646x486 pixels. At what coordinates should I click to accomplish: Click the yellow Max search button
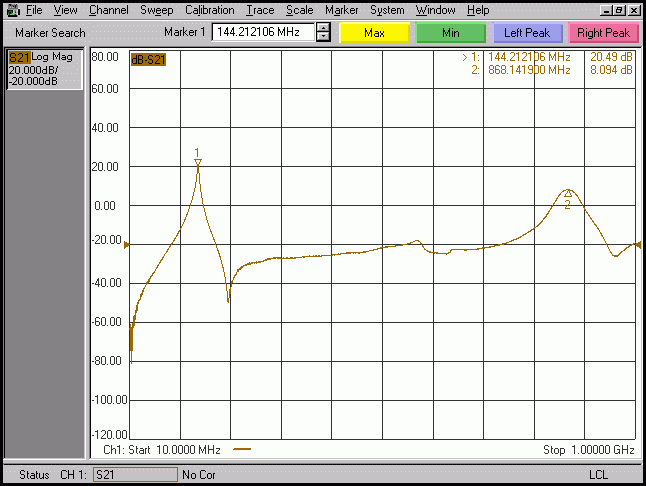point(374,33)
